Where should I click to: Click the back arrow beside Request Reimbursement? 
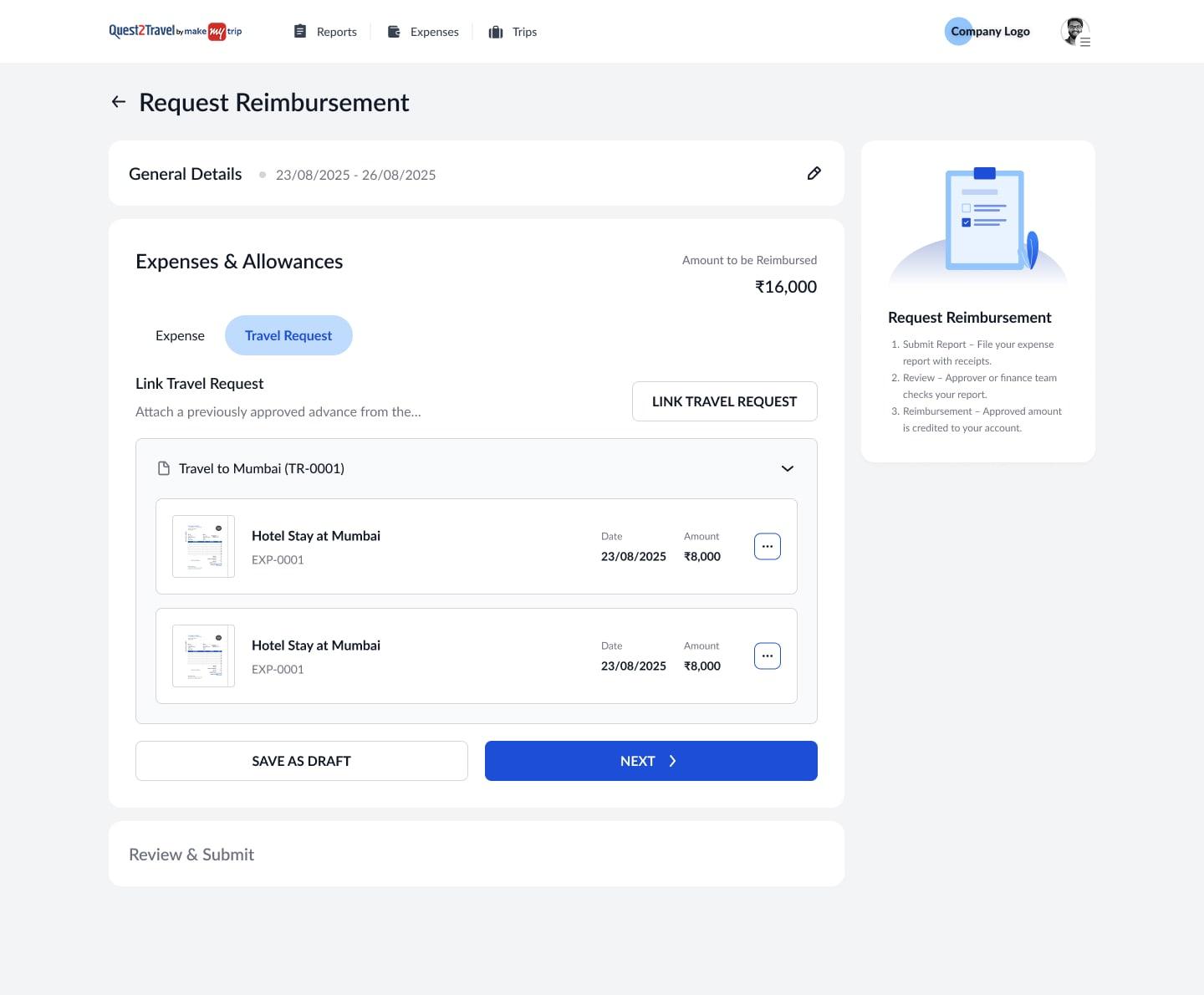click(119, 102)
